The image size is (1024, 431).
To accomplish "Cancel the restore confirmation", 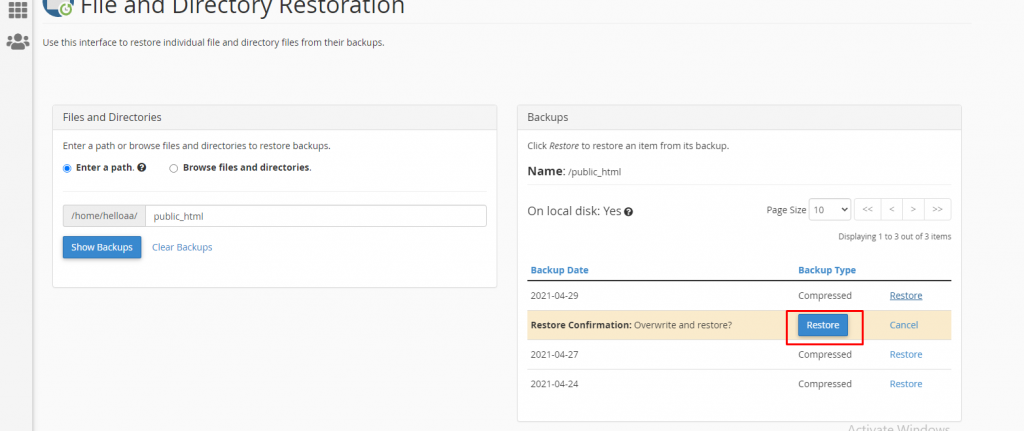I will point(904,325).
